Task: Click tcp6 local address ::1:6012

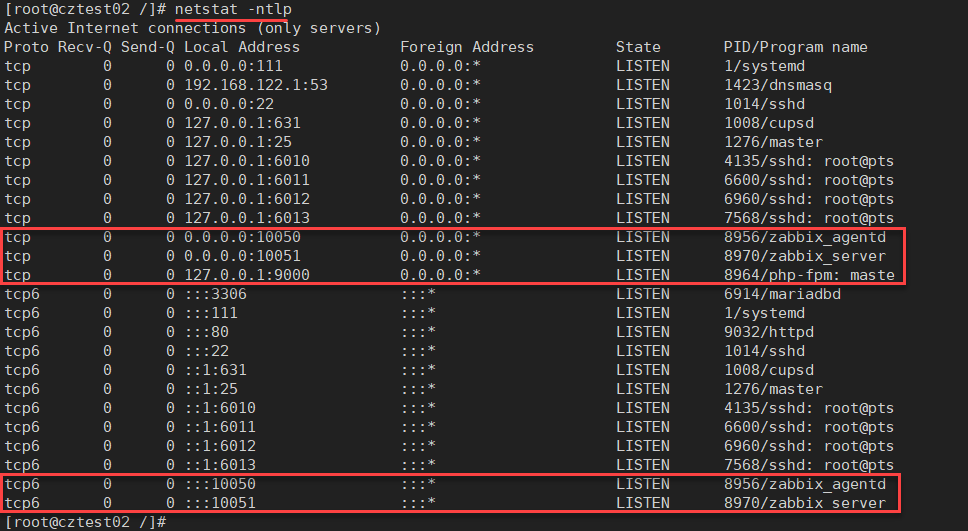Action: (x=220, y=446)
